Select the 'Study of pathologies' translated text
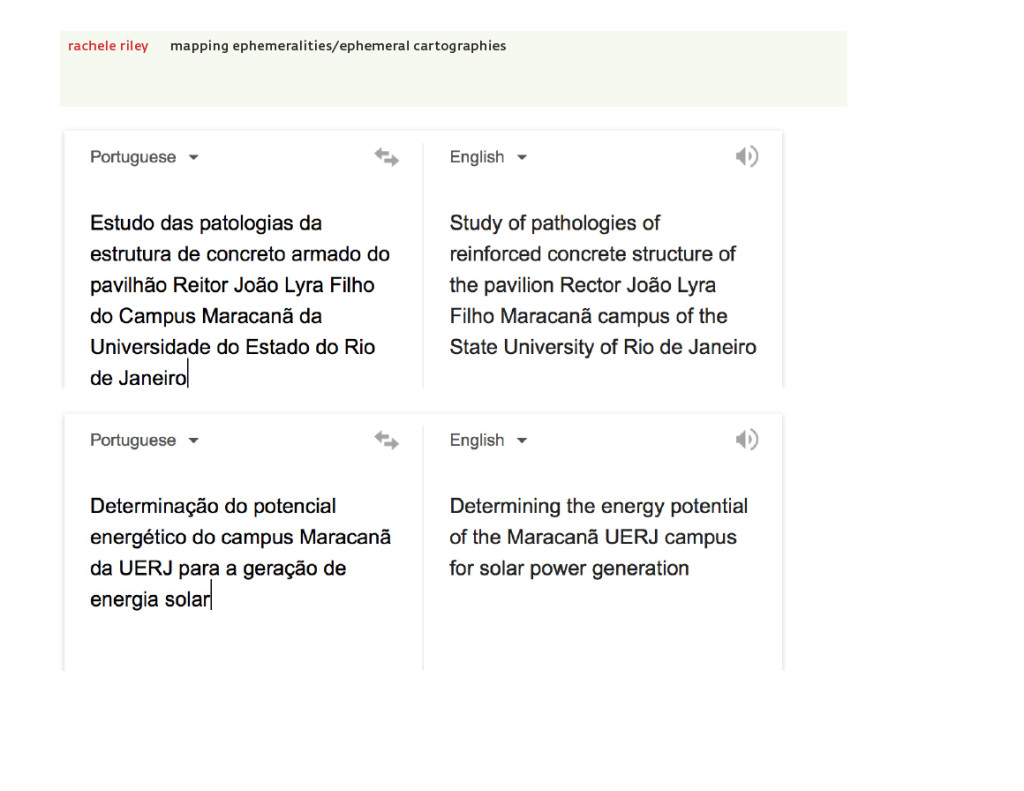 pyautogui.click(x=603, y=285)
